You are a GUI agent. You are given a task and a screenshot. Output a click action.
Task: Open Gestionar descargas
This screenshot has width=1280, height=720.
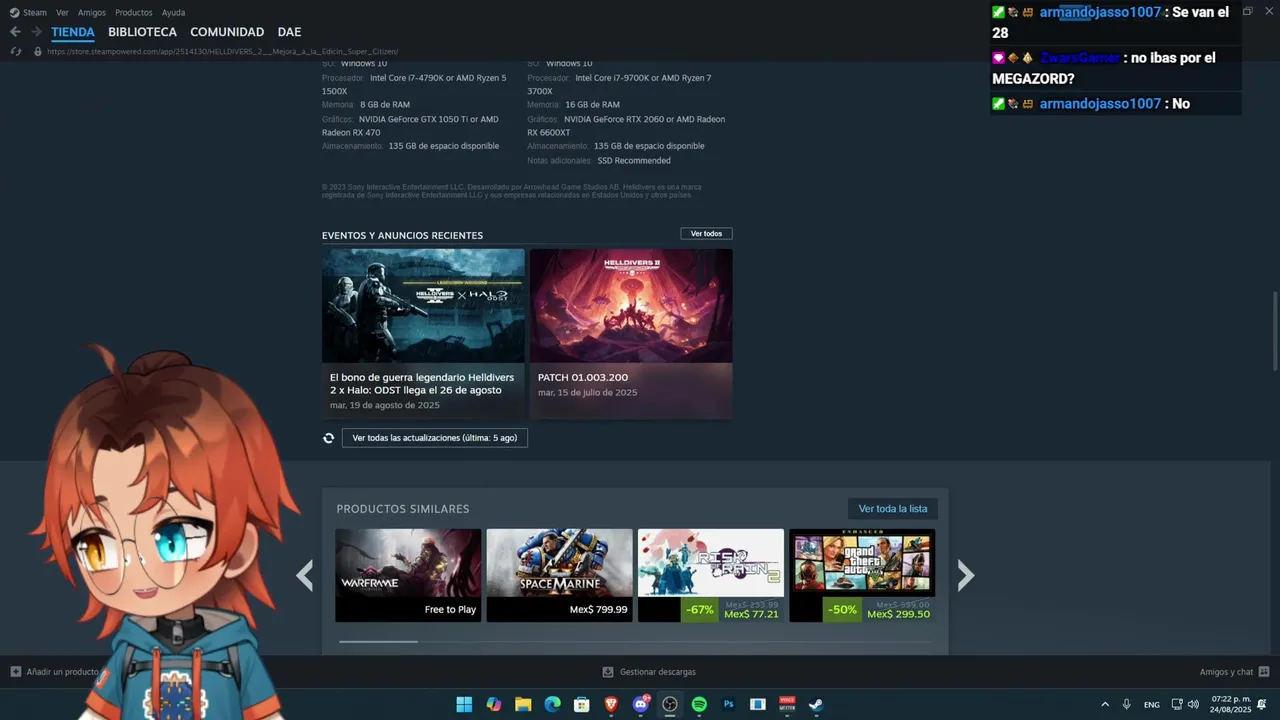point(657,672)
